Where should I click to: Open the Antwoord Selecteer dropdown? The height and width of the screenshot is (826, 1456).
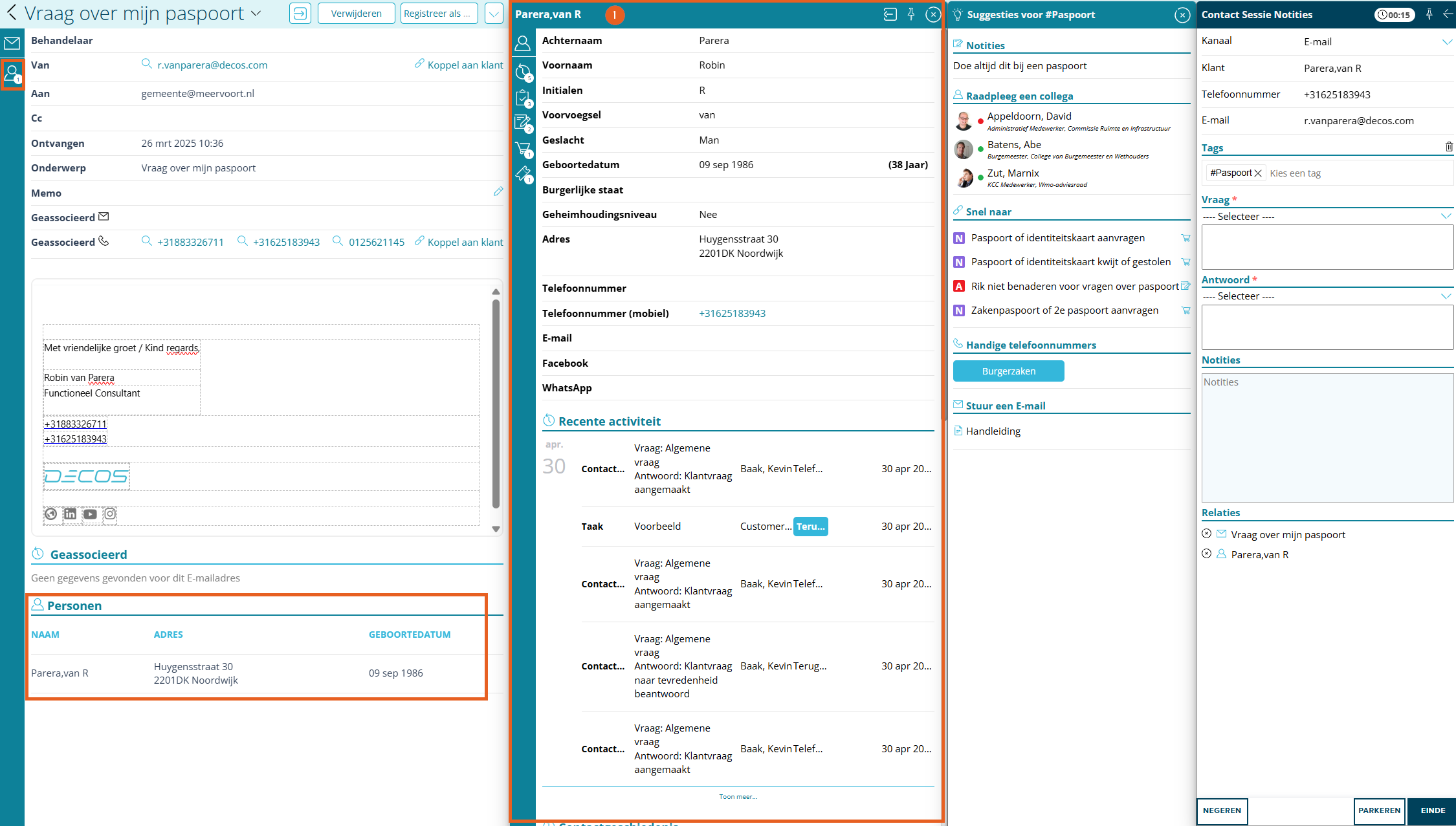point(1327,296)
